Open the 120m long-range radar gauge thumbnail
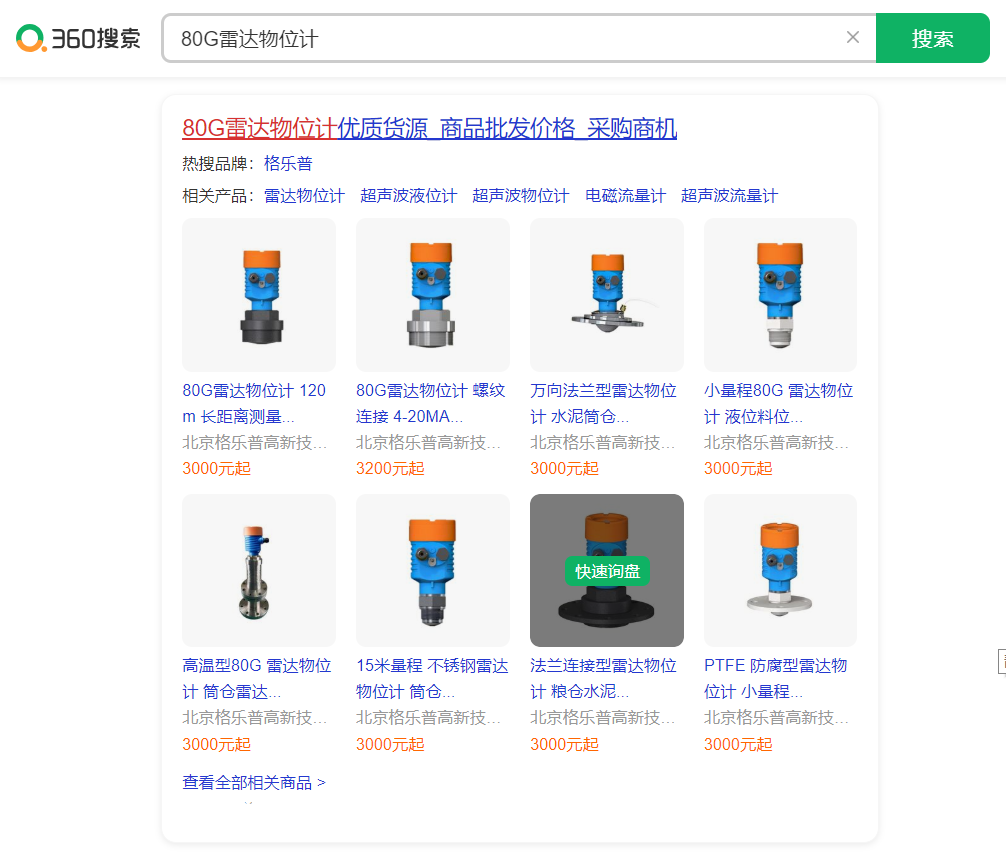The image size is (1006, 856). tap(259, 295)
